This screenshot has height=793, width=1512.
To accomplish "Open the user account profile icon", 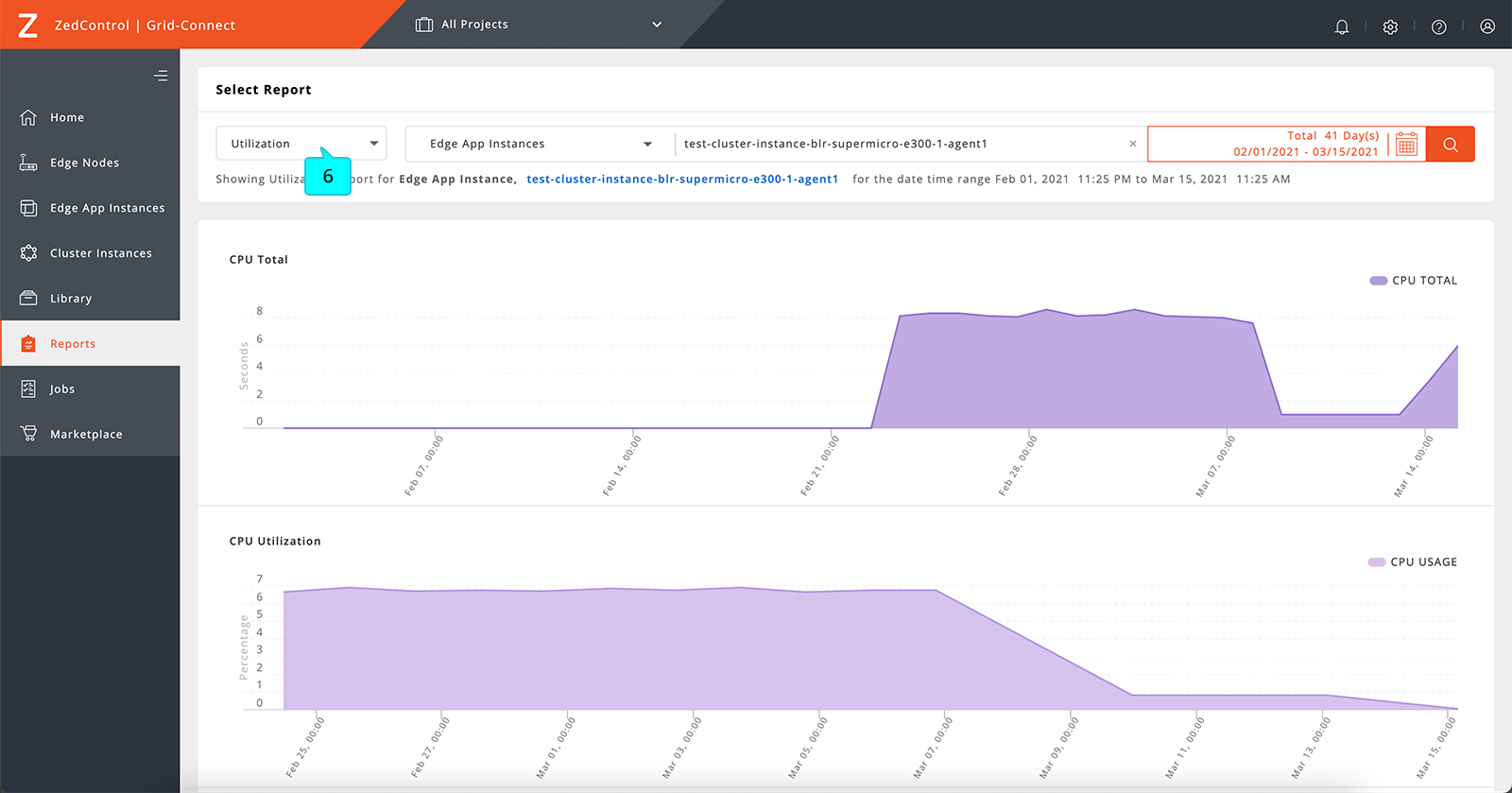I will point(1487,26).
